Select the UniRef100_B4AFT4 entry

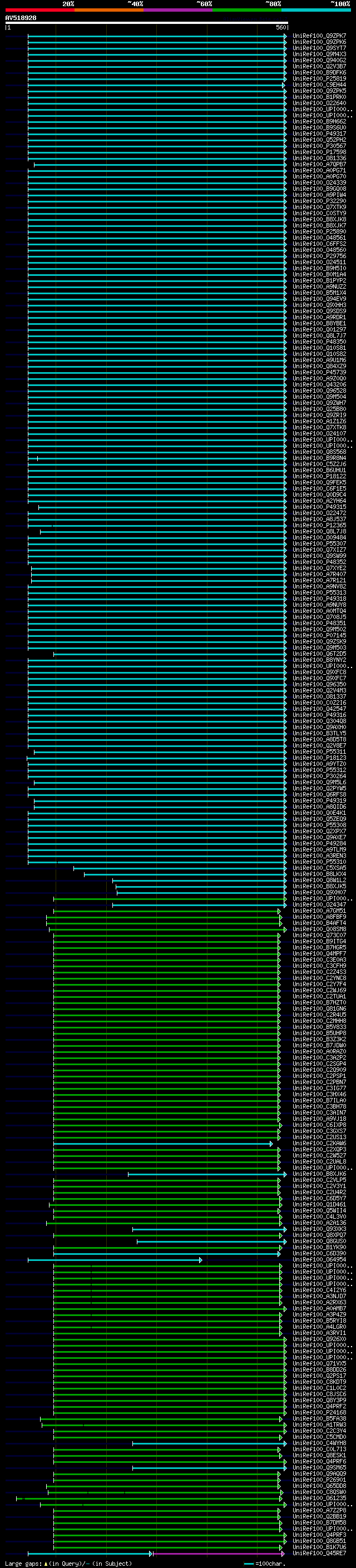[x=319, y=923]
